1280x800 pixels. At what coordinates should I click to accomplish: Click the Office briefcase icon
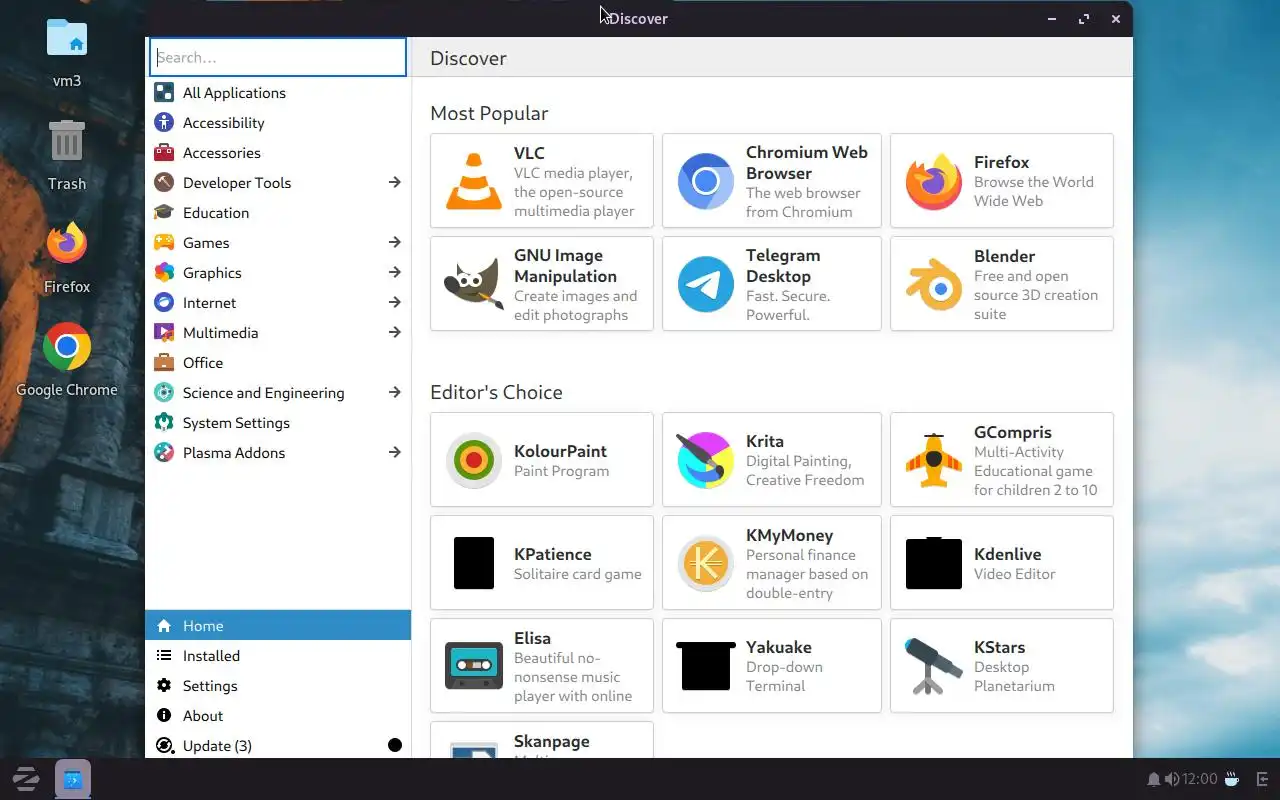164,363
